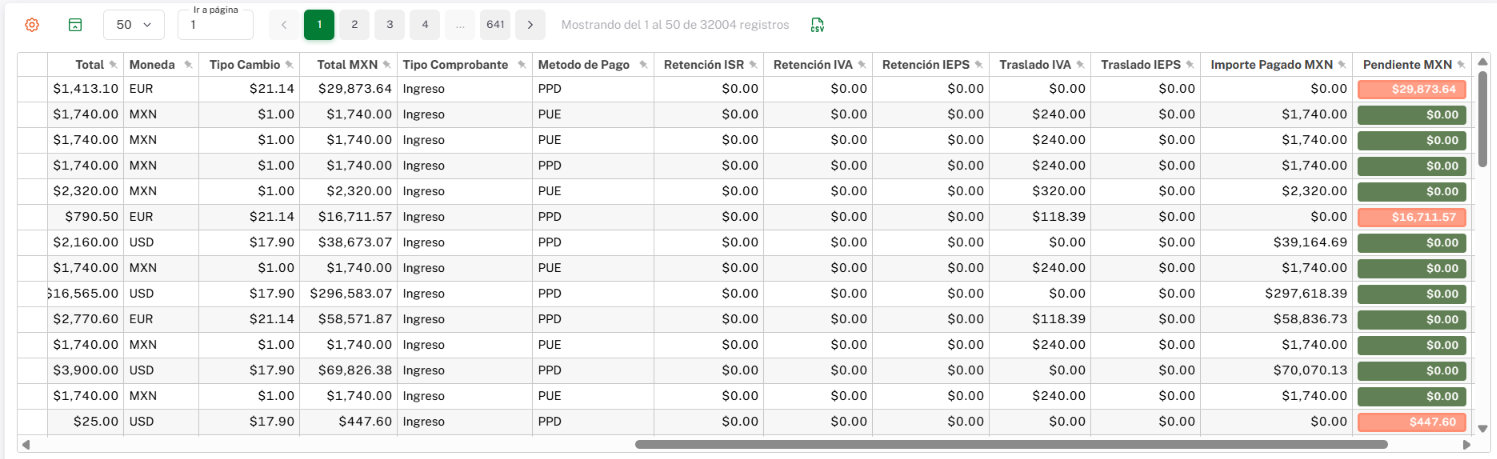Select the $70,070.13 Importe Pagado cell
1497x459 pixels.
click(x=1277, y=371)
